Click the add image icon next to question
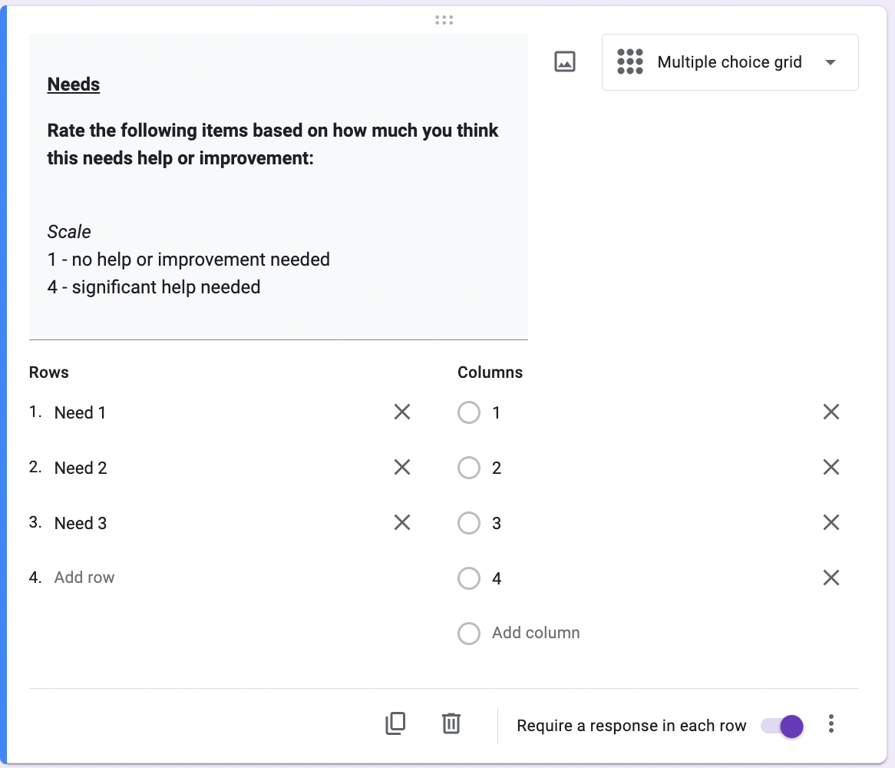This screenshot has width=895, height=768. 565,62
